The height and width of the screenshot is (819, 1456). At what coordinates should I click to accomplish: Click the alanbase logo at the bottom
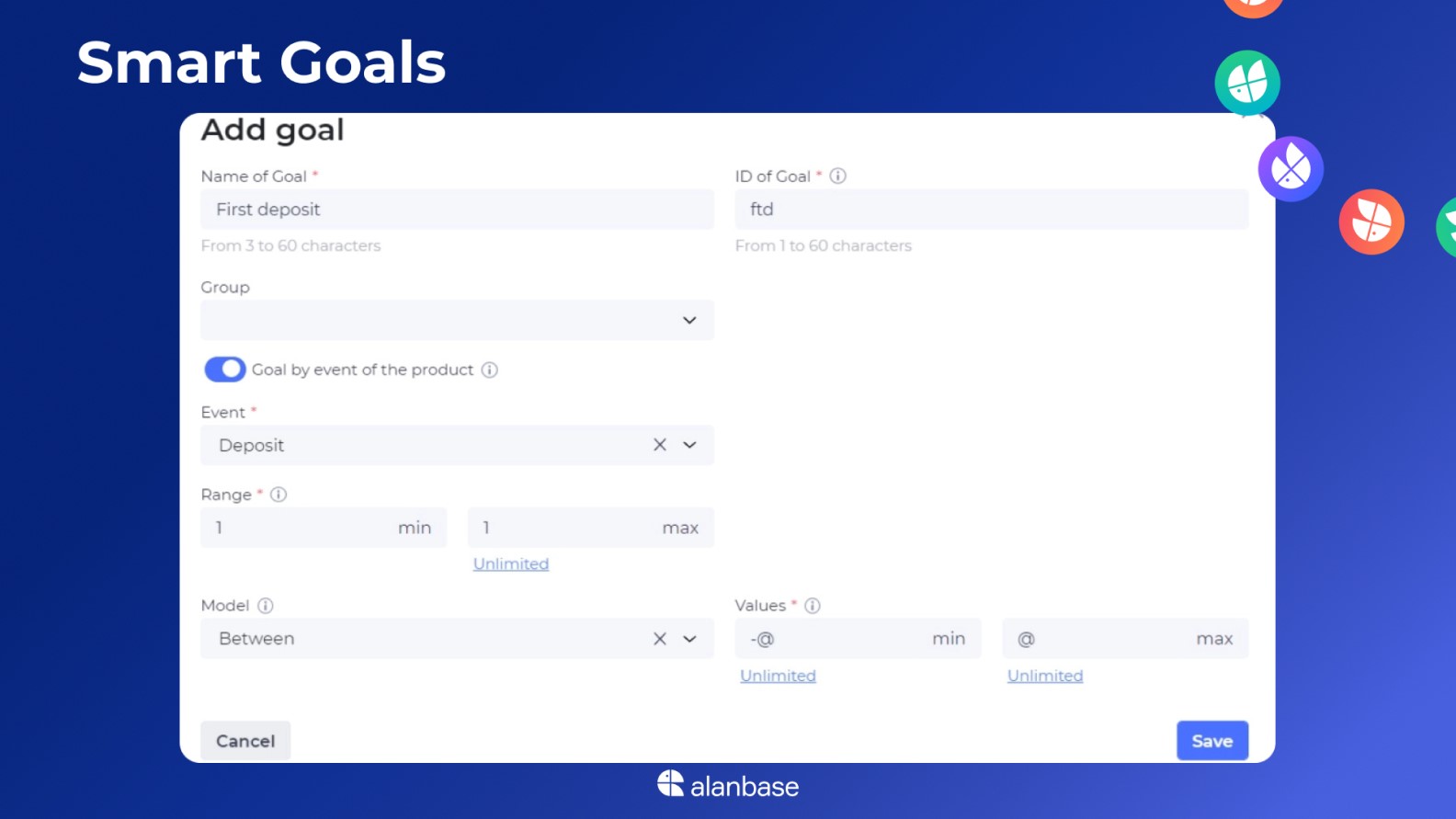point(728,785)
